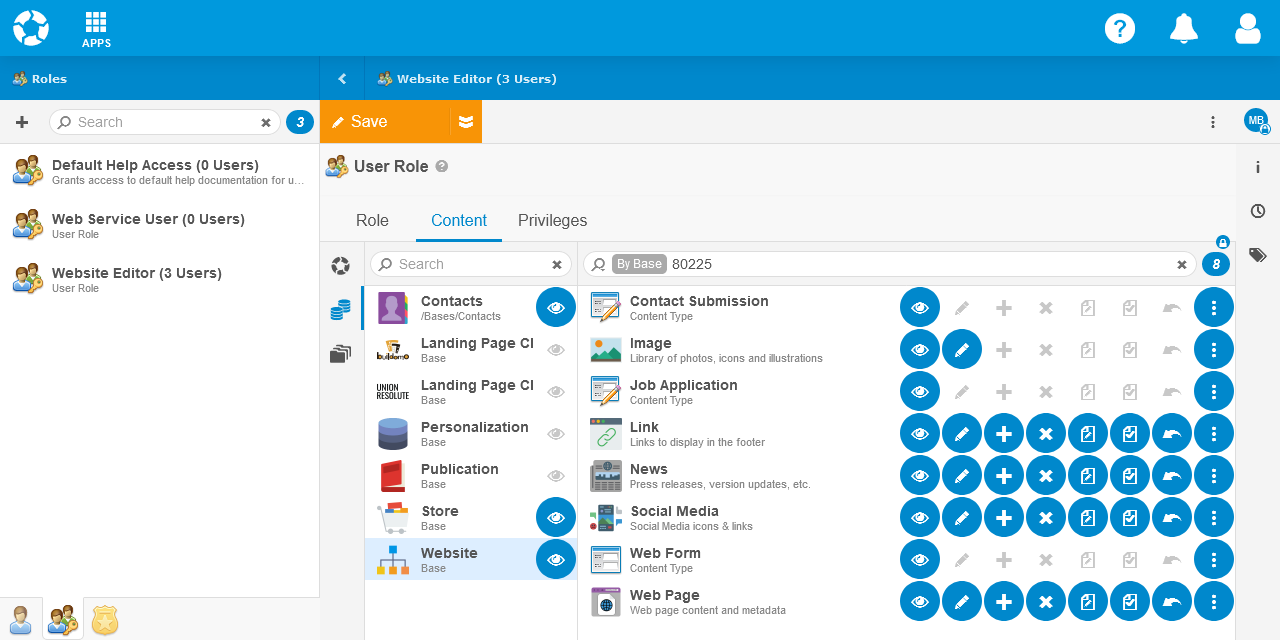Viewport: 1280px width, 640px height.
Task: Open the APPS grid menu
Action: click(96, 30)
